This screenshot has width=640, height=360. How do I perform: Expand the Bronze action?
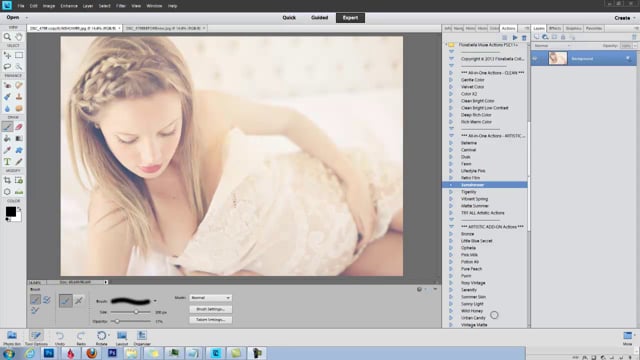click(x=451, y=234)
